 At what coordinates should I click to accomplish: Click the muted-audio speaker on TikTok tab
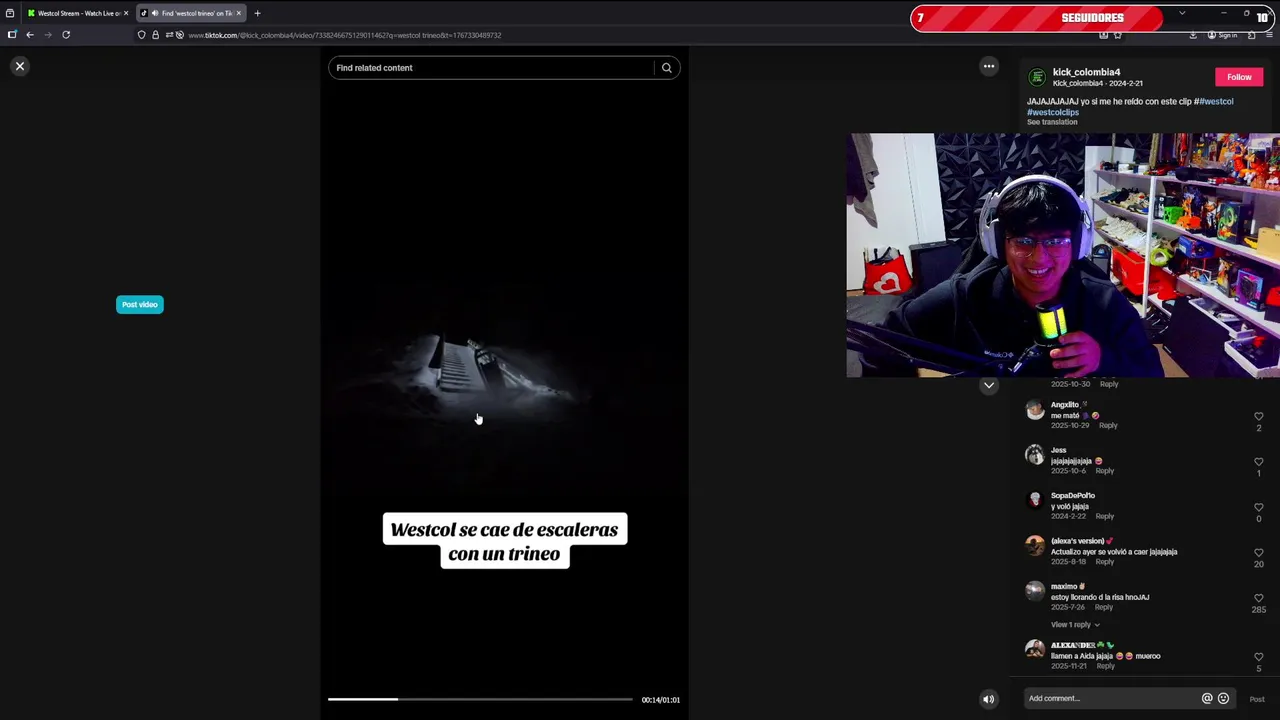pyautogui.click(x=154, y=13)
